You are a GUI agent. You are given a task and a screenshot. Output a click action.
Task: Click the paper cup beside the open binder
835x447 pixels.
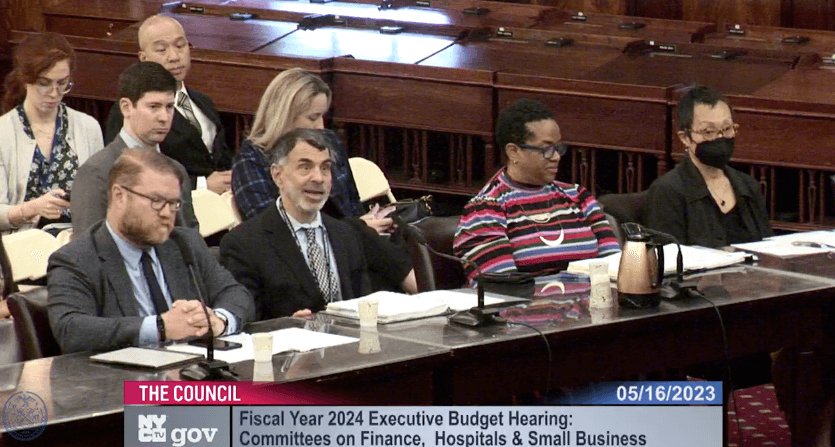368,313
